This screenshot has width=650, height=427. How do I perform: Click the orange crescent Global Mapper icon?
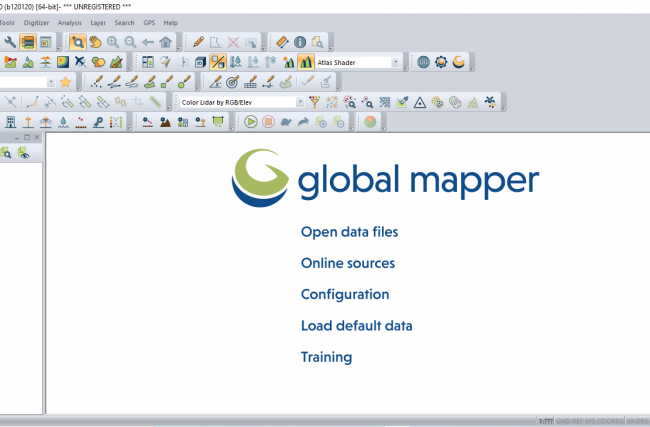click(x=458, y=62)
